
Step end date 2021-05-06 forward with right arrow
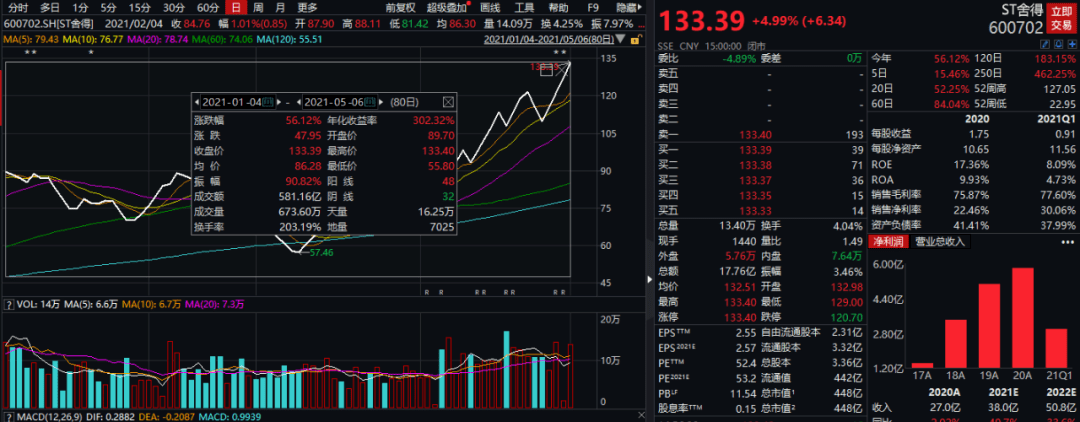click(x=382, y=102)
